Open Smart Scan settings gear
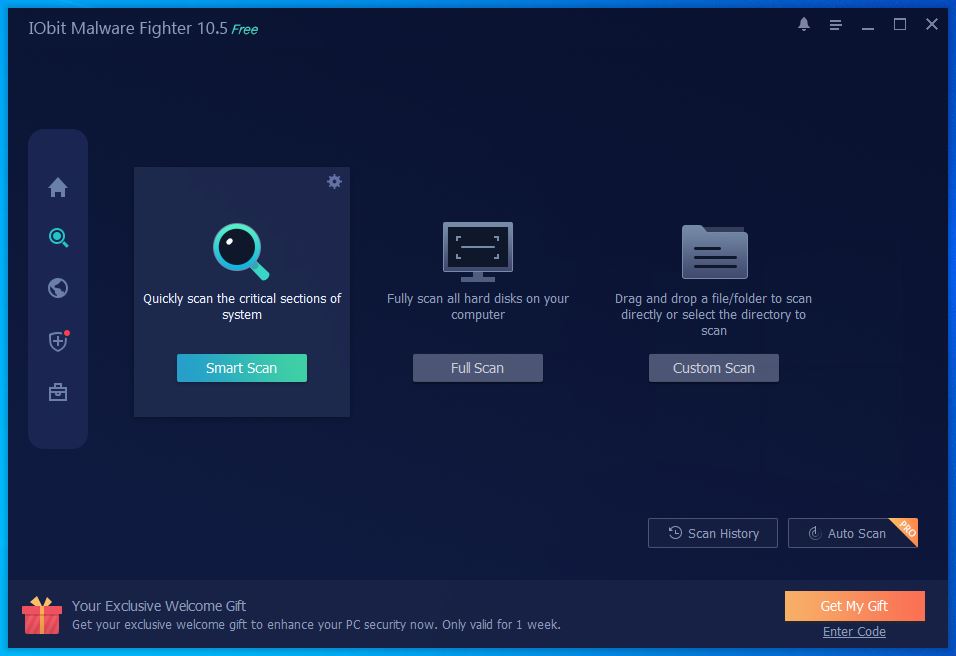956x656 pixels. (334, 181)
